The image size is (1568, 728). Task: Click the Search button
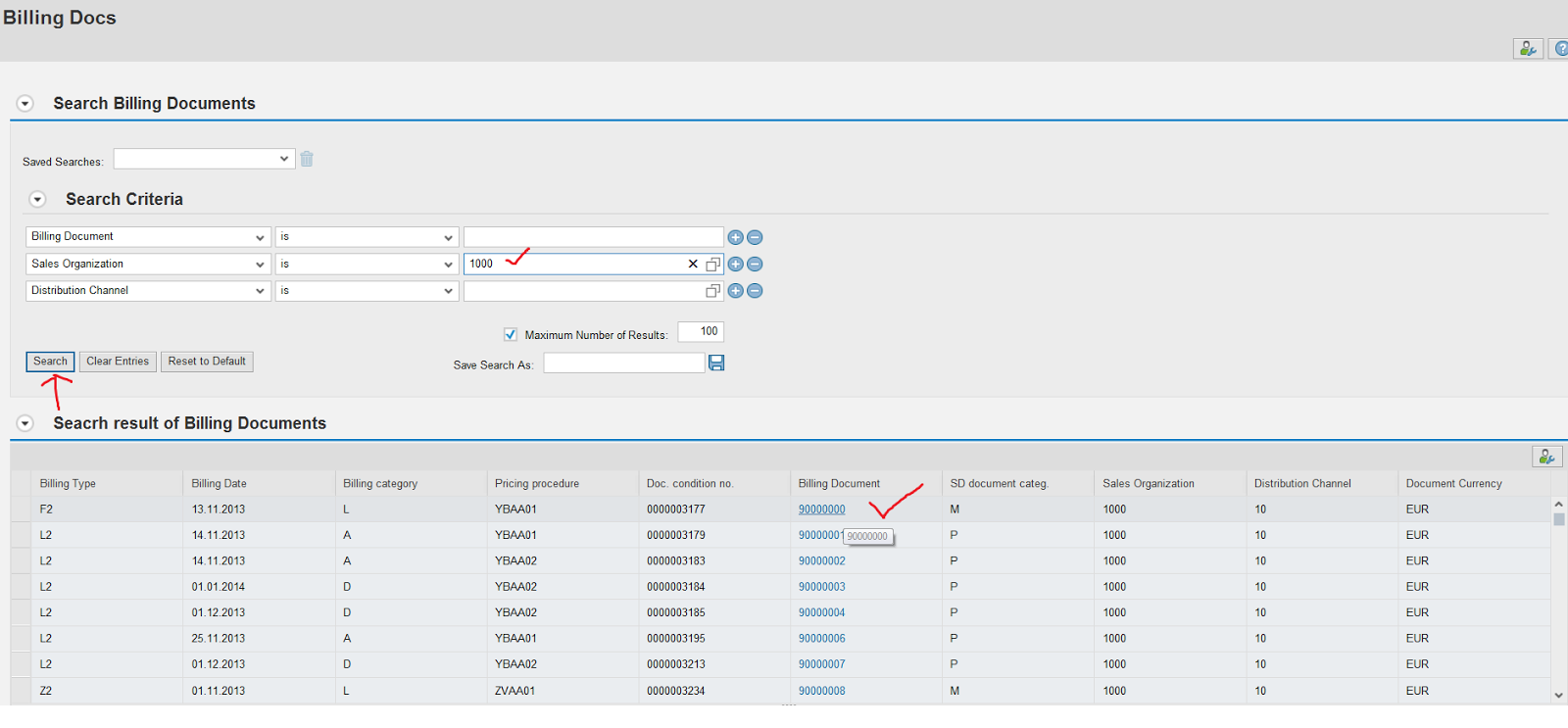tap(50, 362)
